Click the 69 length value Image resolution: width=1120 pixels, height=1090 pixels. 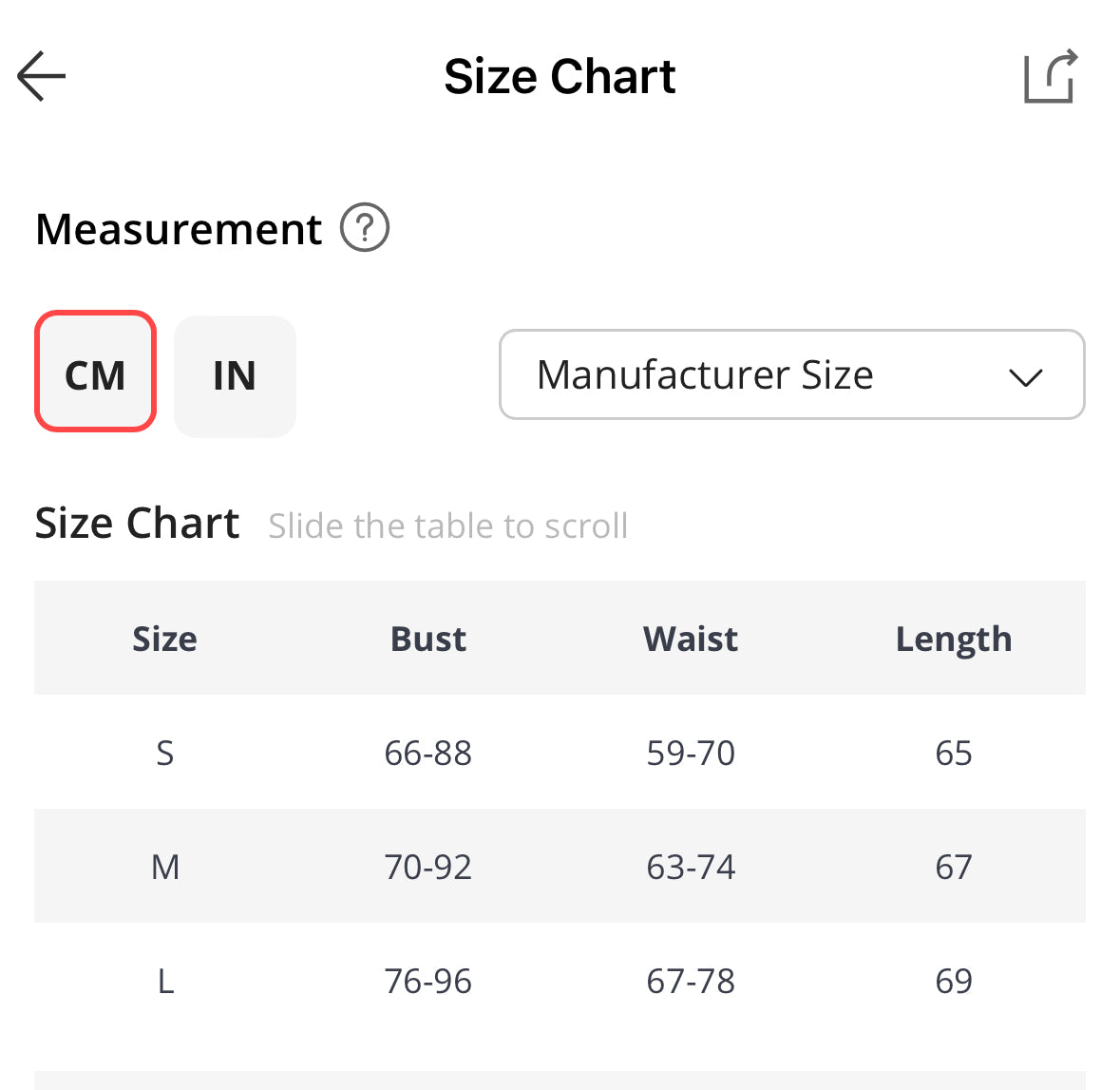[x=953, y=981]
